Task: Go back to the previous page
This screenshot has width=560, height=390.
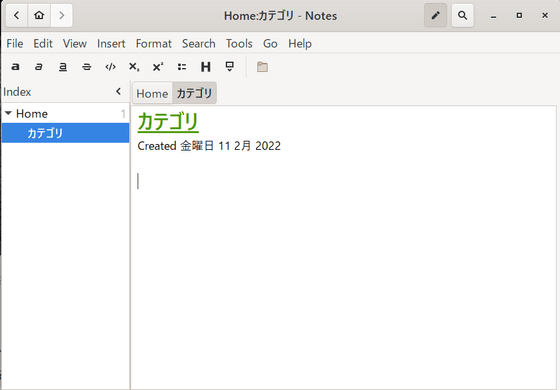Action: point(16,15)
